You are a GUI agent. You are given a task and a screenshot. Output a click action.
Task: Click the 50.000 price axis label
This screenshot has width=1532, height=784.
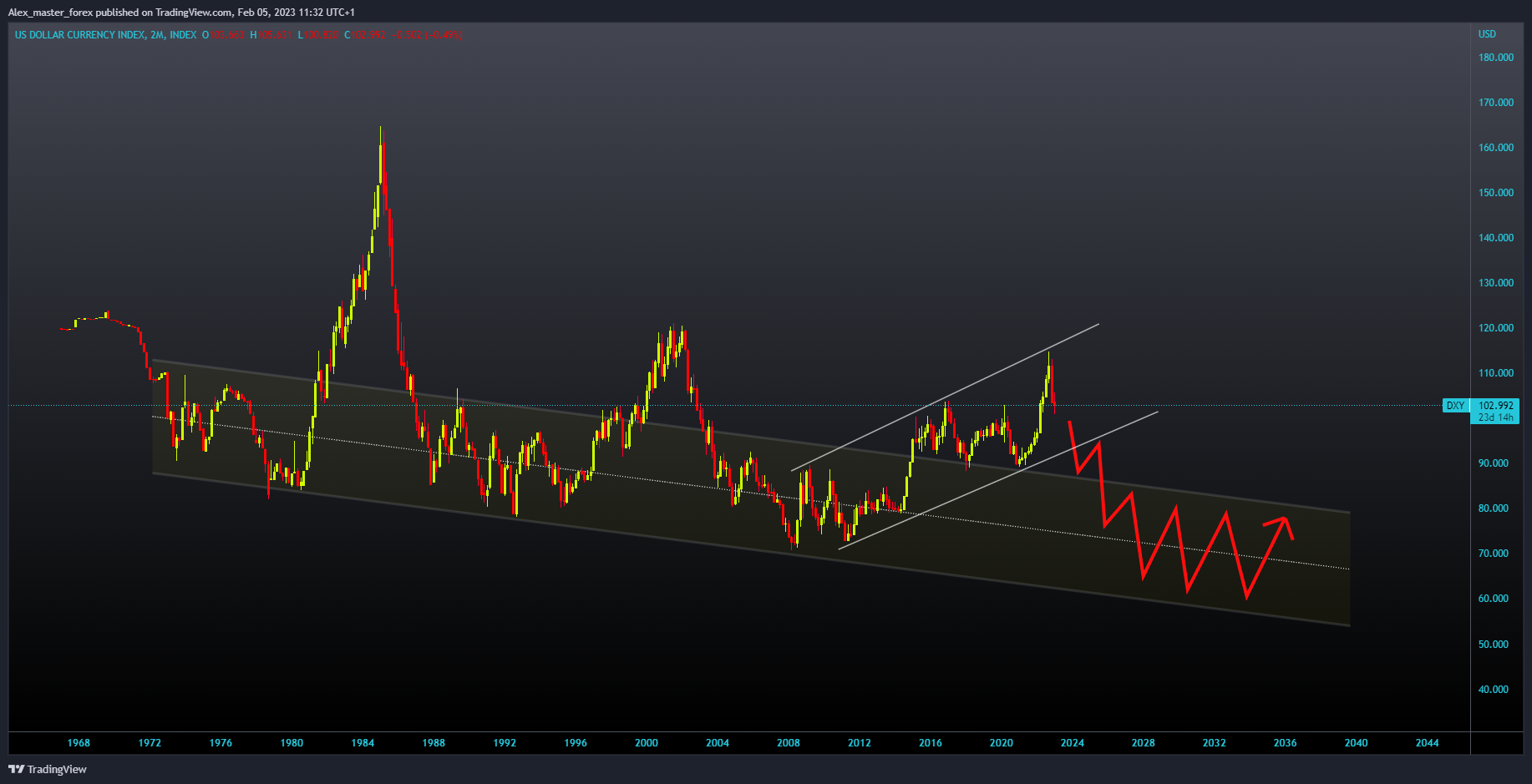[x=1493, y=645]
